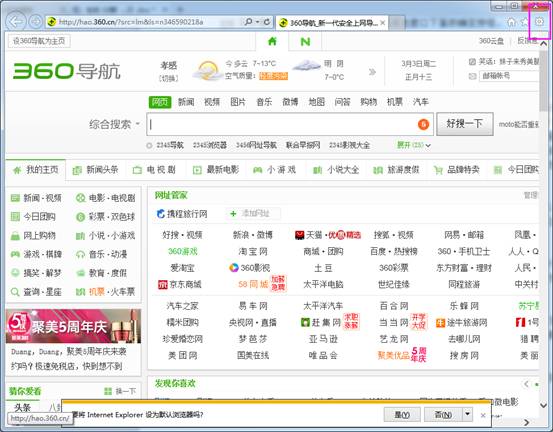
Task: Click the 切换 city switch link
Action: [x=169, y=79]
